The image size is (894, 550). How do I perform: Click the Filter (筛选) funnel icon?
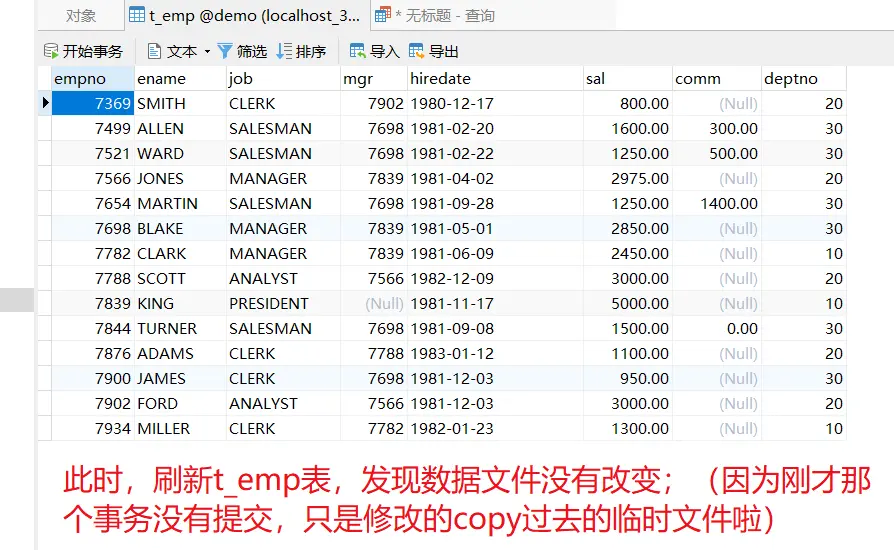[225, 51]
